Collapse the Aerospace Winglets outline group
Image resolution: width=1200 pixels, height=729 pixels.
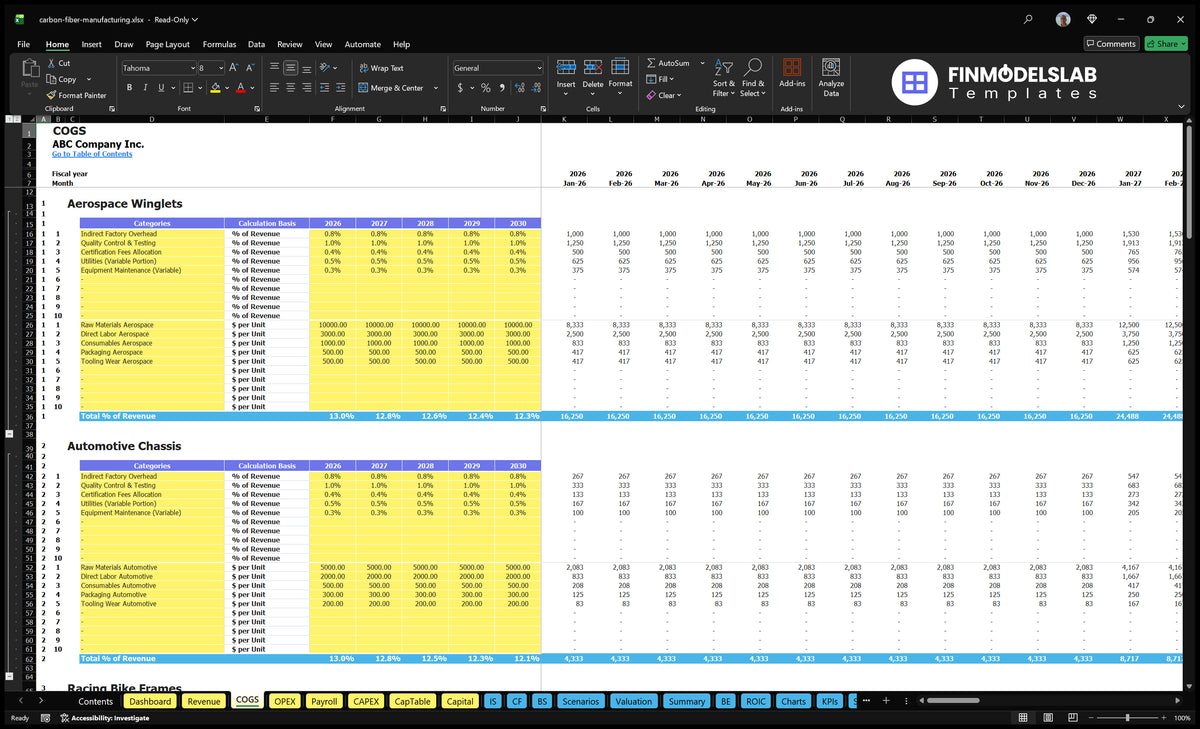tap(9, 434)
